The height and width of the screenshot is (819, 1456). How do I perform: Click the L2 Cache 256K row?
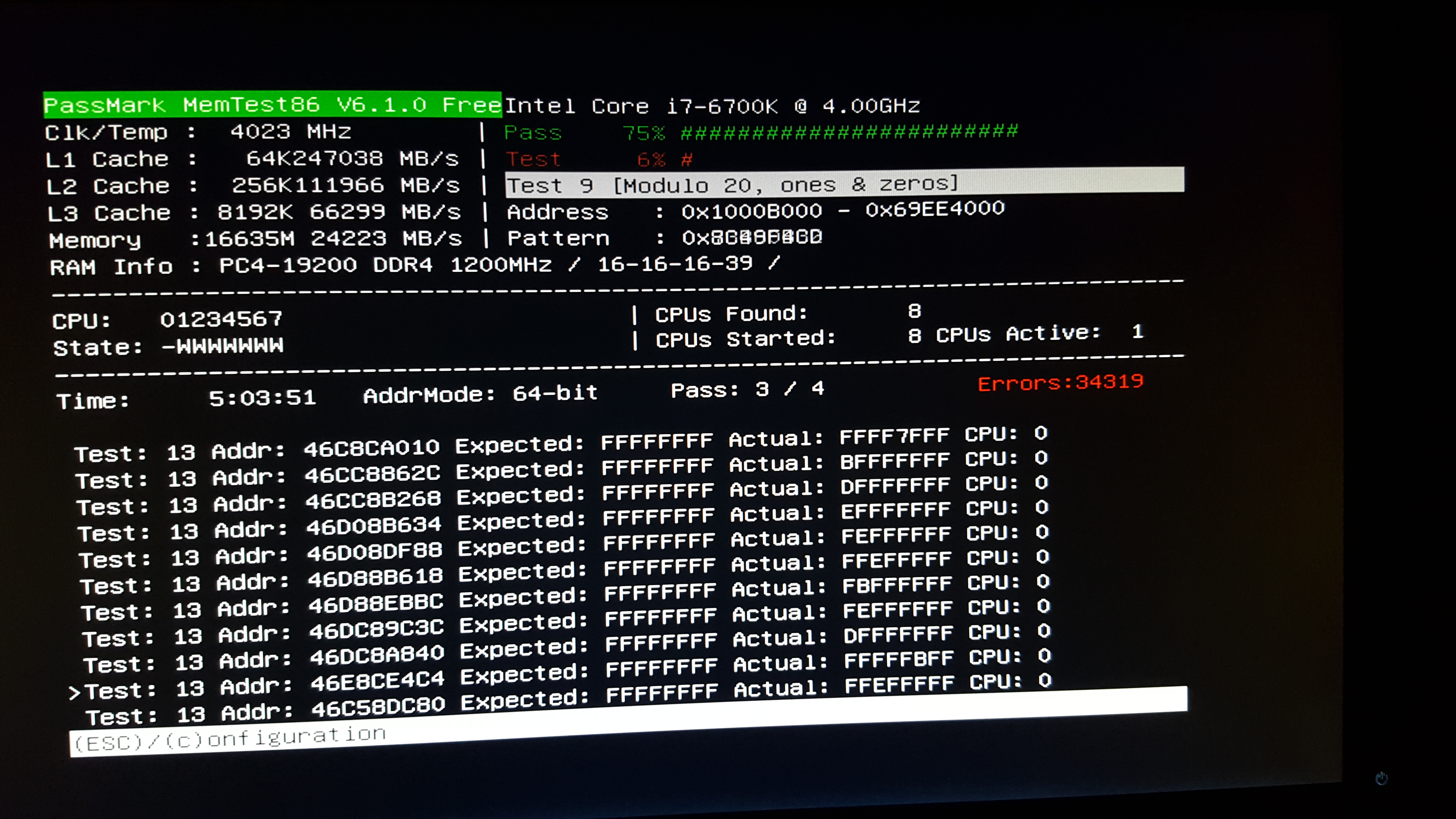pos(253,185)
